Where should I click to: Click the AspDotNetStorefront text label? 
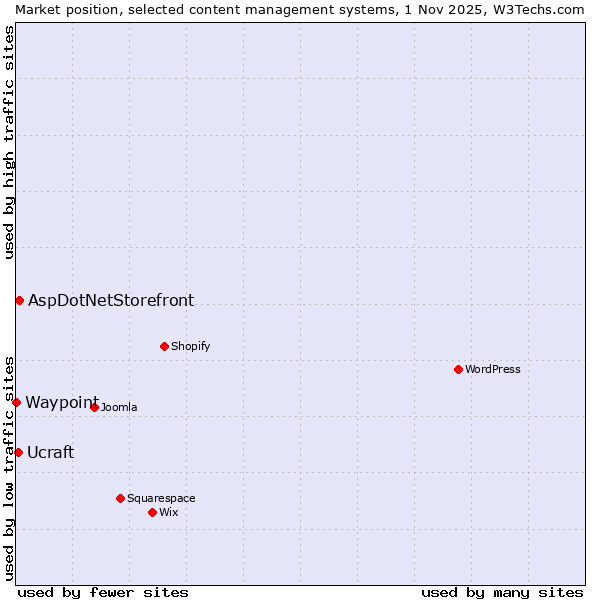(x=111, y=300)
